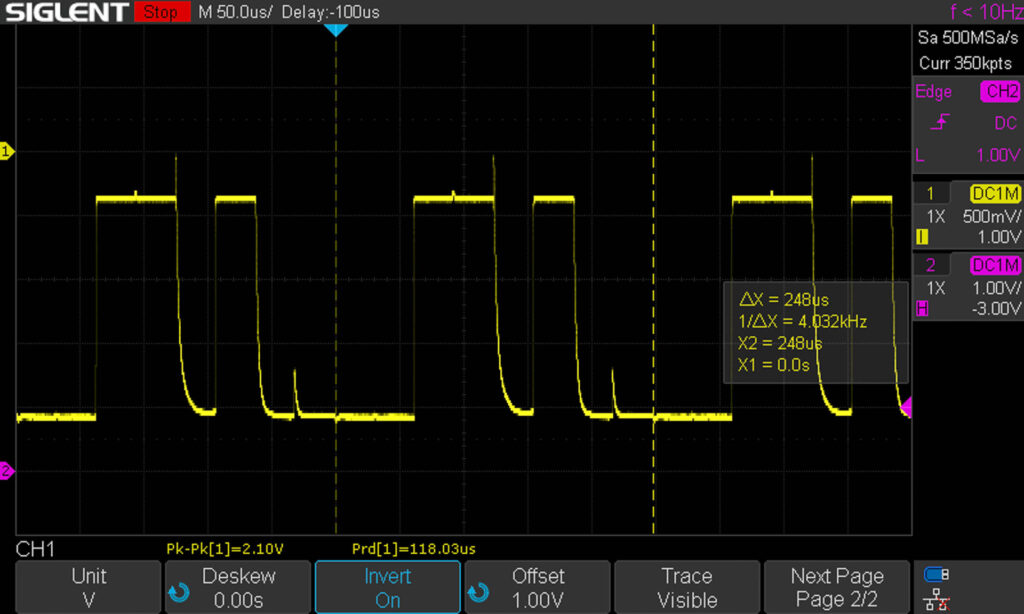Click the red Stop status indicator
The width and height of the screenshot is (1024, 614).
[x=161, y=12]
